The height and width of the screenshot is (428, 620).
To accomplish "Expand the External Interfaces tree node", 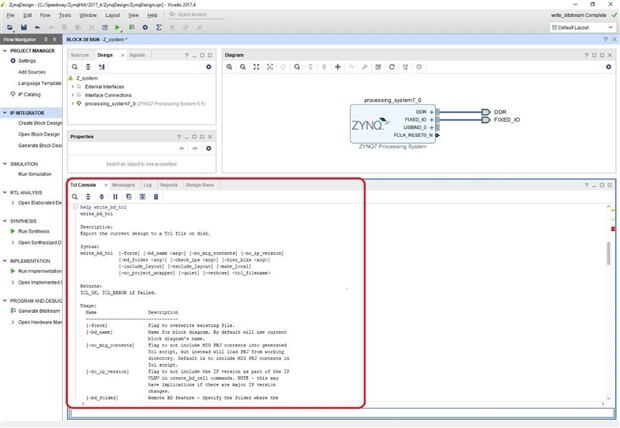I will (79, 86).
